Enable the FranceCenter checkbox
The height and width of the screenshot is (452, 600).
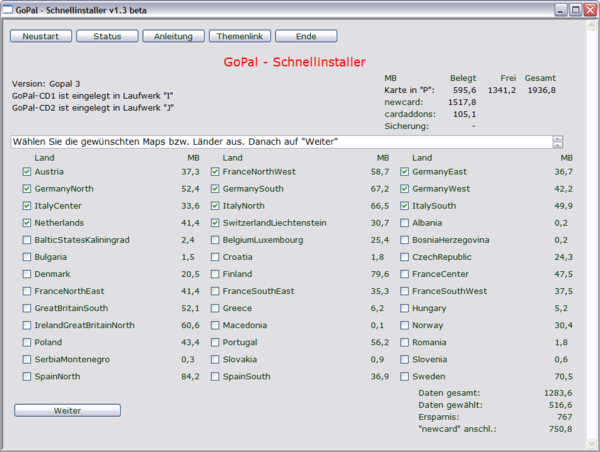point(404,274)
